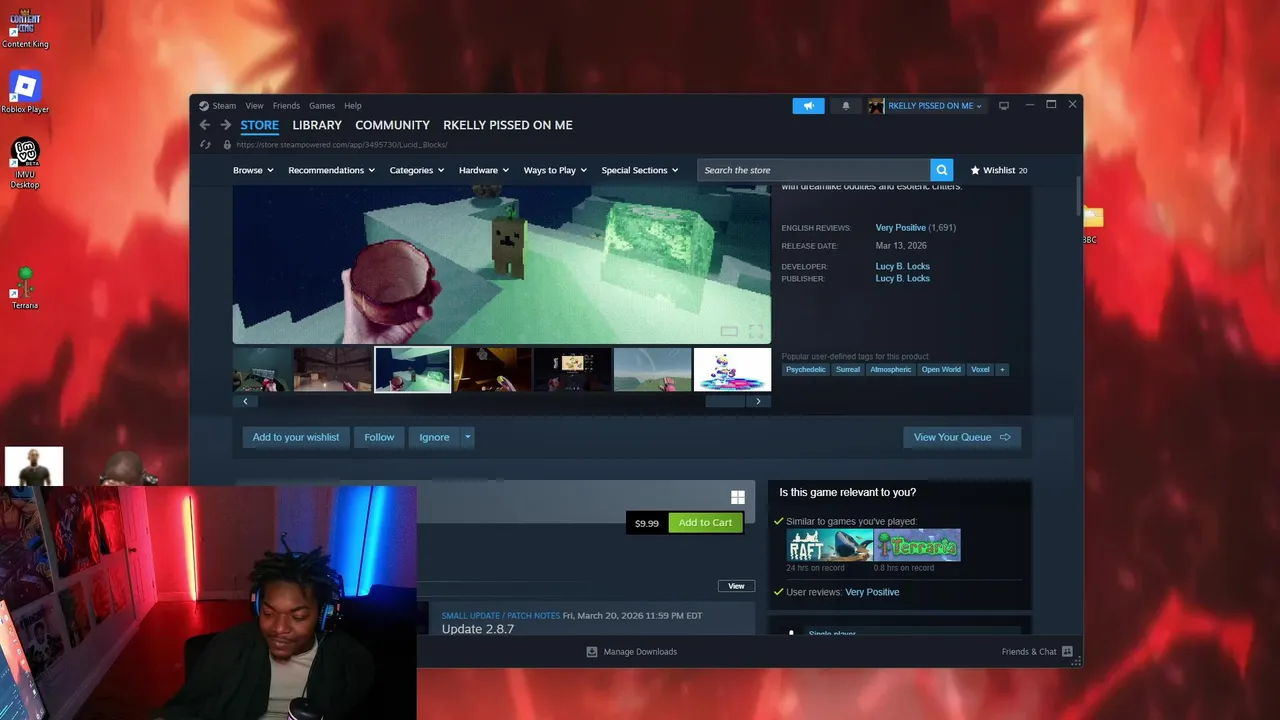Open the View menu
Image resolution: width=1280 pixels, height=720 pixels.
click(255, 106)
